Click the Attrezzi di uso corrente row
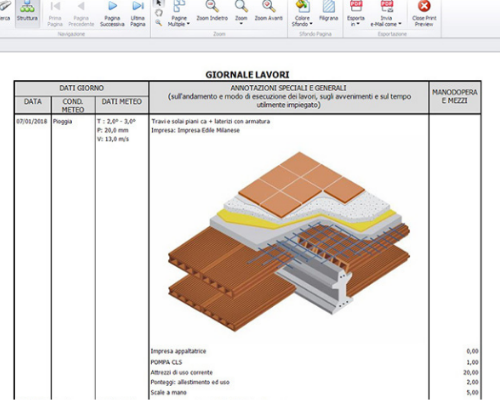 (x=182, y=372)
